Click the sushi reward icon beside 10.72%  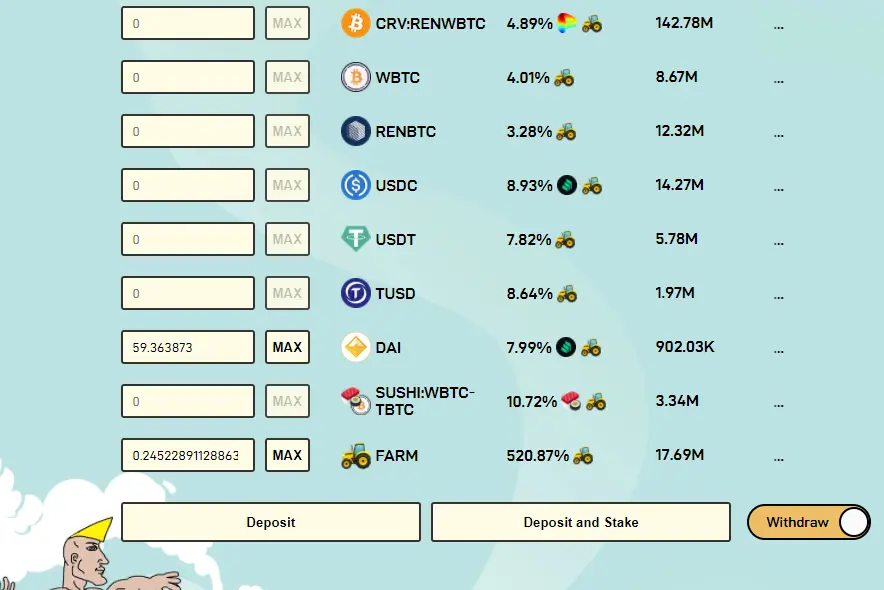(571, 400)
